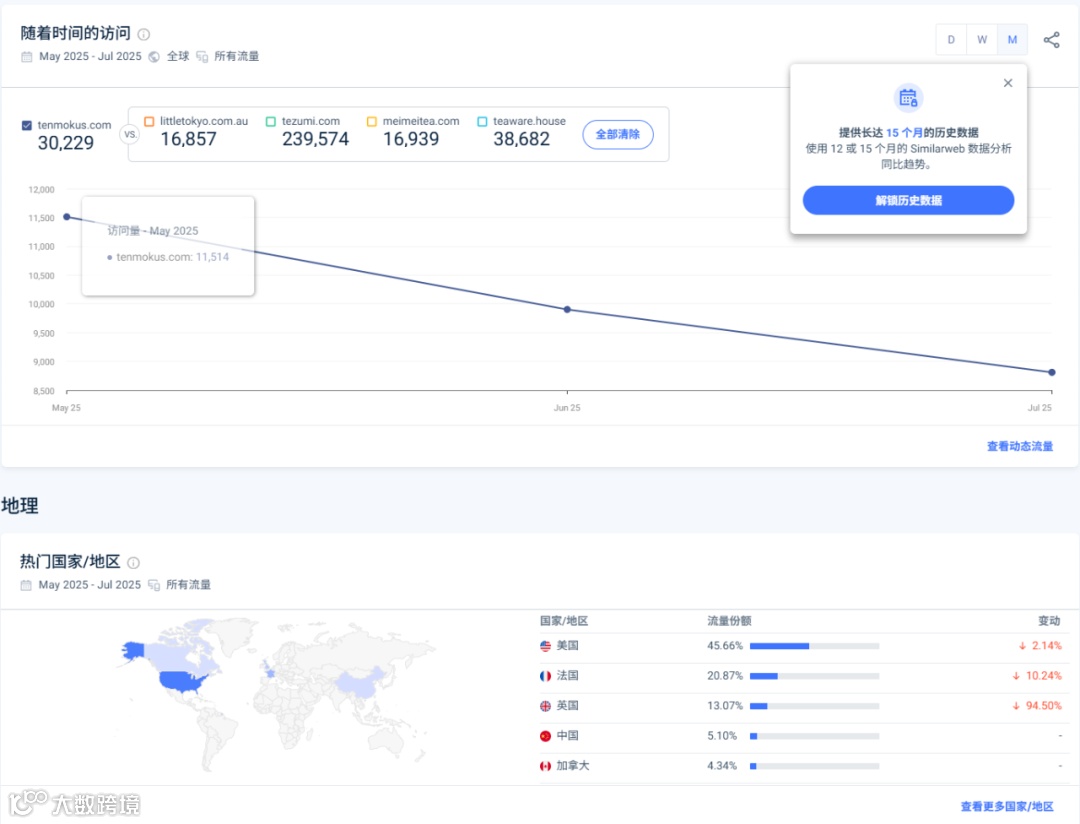Select the M monthly view tab
The width and height of the screenshot is (1080, 824).
pos(1012,40)
